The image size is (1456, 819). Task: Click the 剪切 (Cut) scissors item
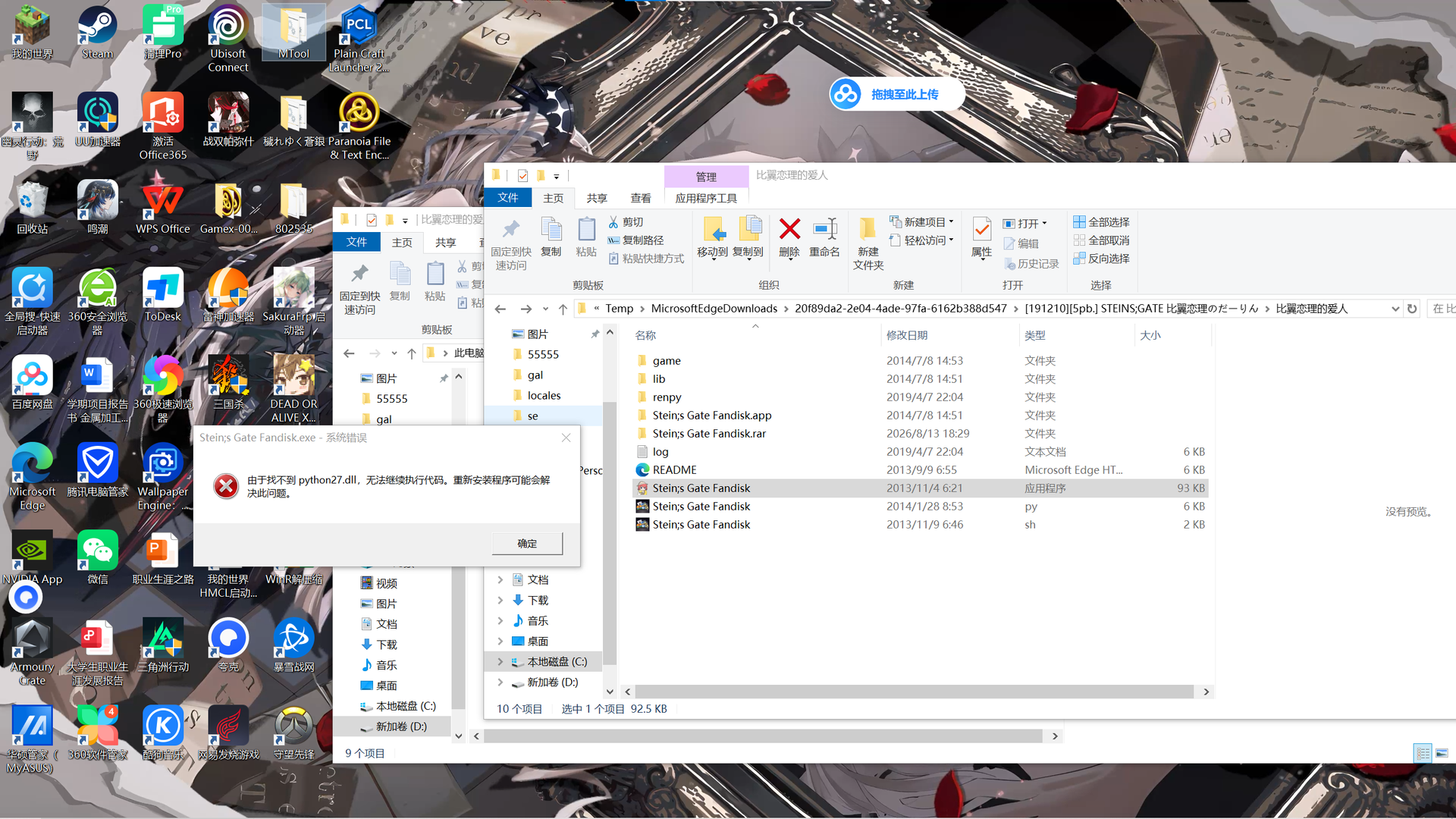[x=626, y=222]
